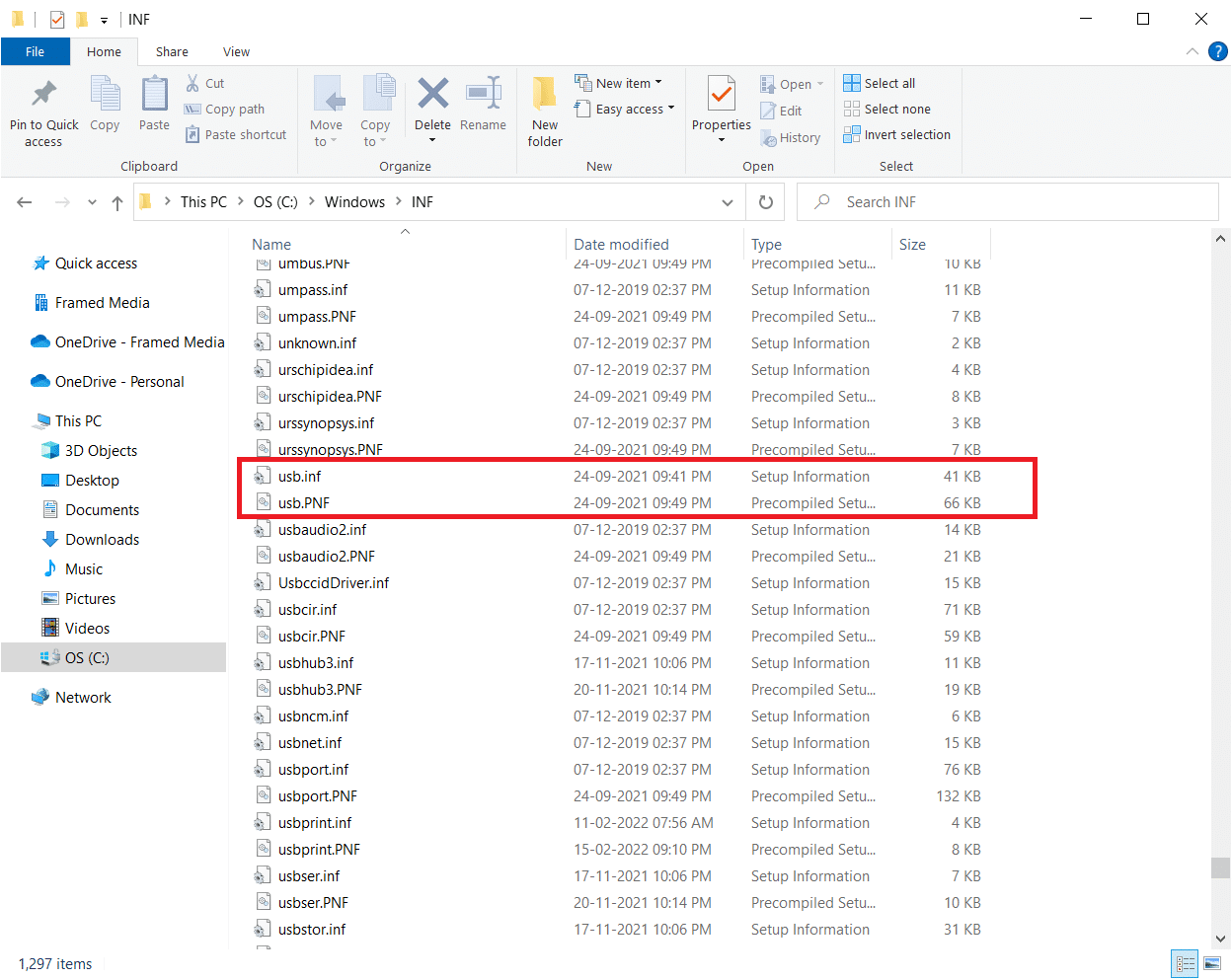The width and height of the screenshot is (1232, 979).
Task: Show file History
Action: [791, 137]
